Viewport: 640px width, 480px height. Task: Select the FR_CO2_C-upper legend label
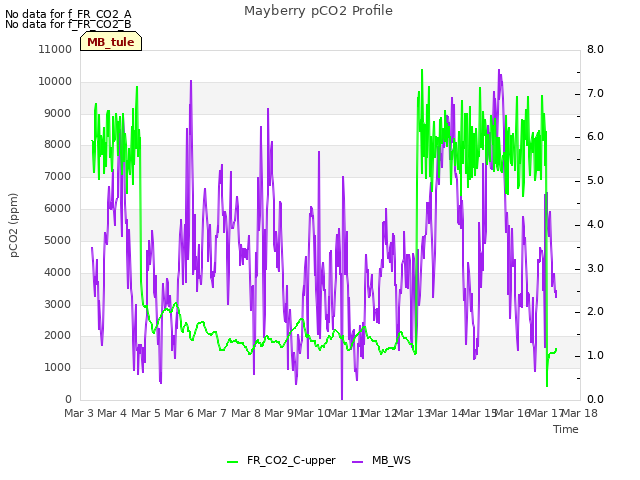tap(291, 460)
